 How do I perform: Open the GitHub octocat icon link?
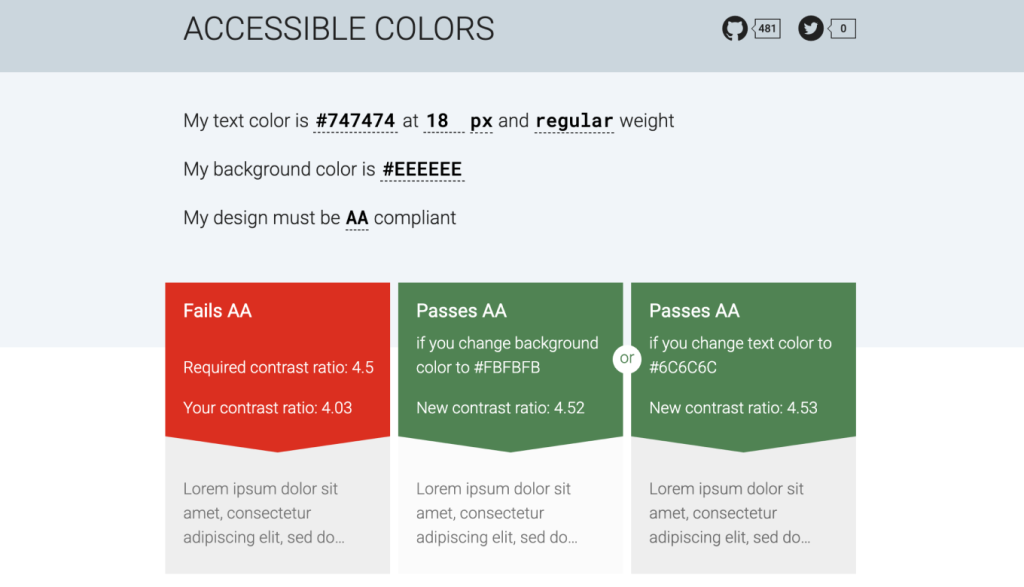tap(735, 29)
